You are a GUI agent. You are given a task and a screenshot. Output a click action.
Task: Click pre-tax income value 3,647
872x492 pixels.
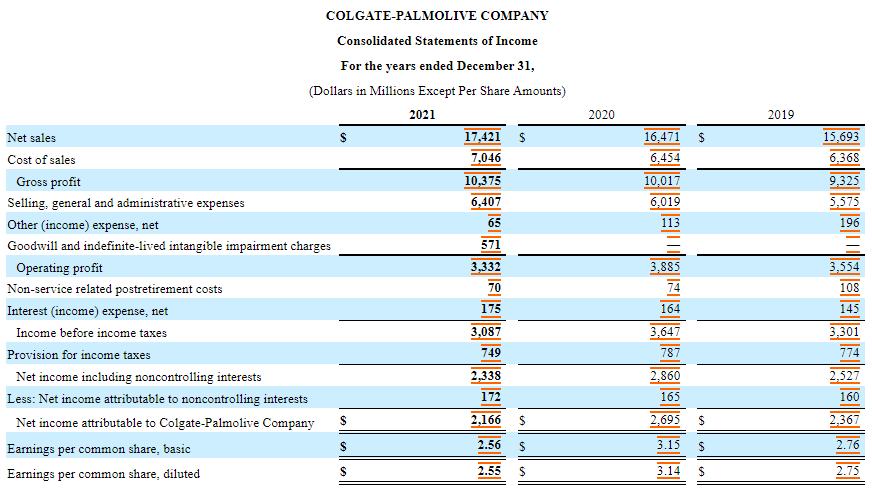[665, 332]
